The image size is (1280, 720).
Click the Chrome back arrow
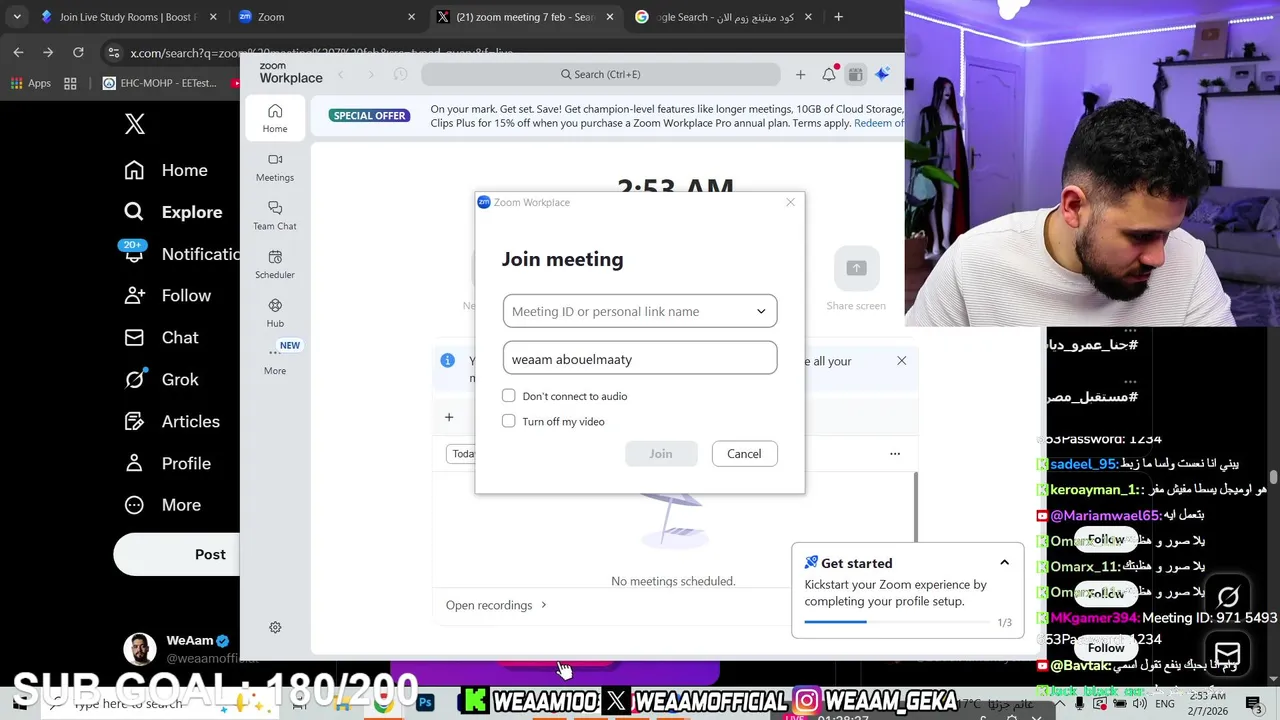(x=19, y=52)
